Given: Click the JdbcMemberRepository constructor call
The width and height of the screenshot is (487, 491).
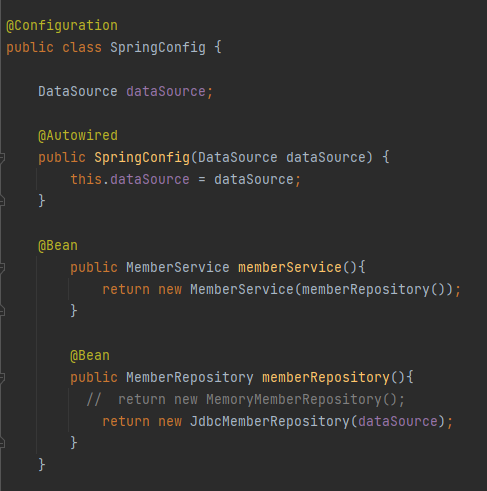Looking at the screenshot, I should (x=270, y=422).
